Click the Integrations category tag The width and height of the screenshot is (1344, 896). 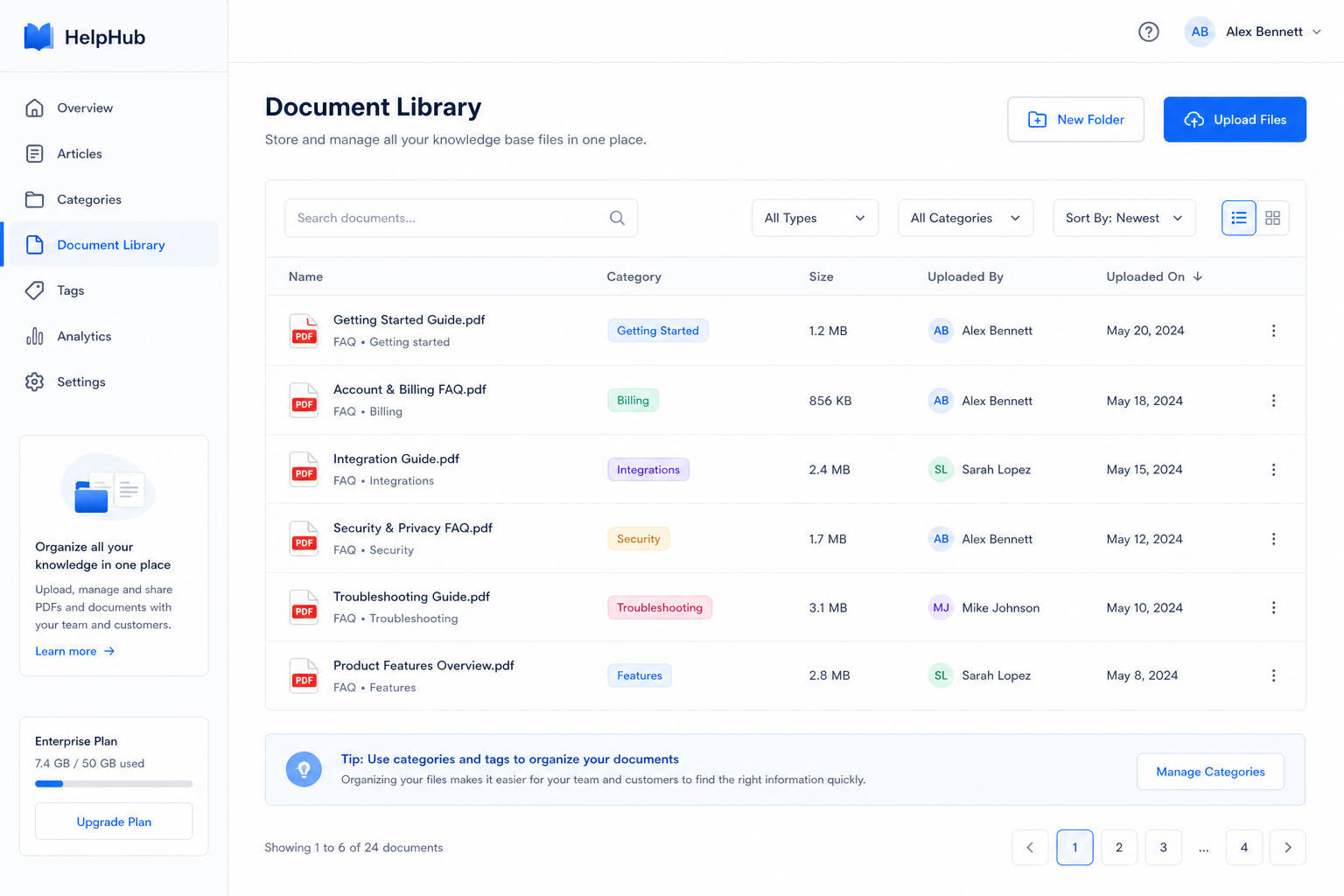click(648, 470)
